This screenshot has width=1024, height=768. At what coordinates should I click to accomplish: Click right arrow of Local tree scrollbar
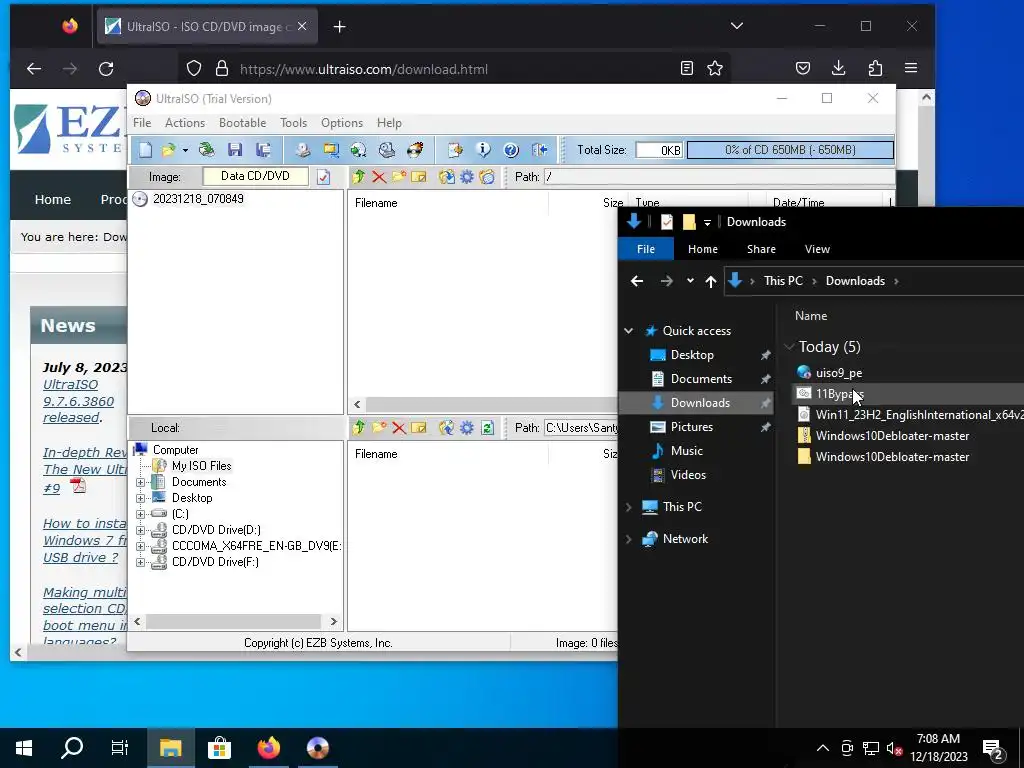click(x=334, y=622)
